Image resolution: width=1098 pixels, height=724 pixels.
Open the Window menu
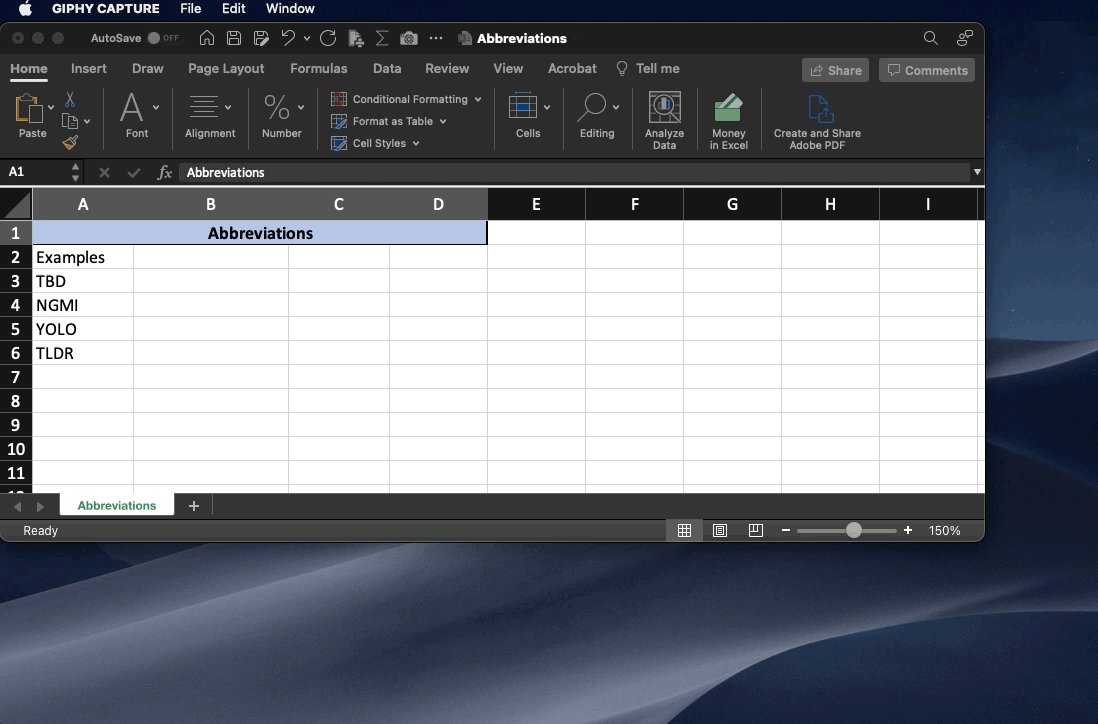pyautogui.click(x=290, y=8)
